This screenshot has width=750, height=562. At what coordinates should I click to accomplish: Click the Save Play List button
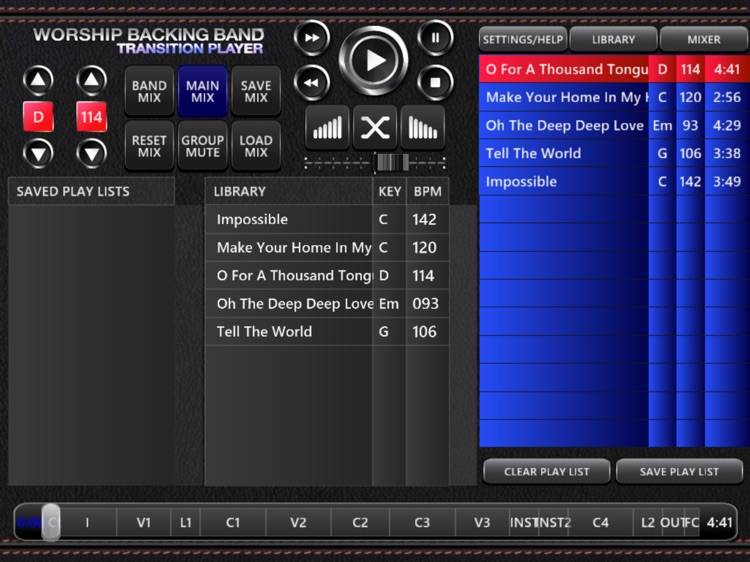point(679,472)
